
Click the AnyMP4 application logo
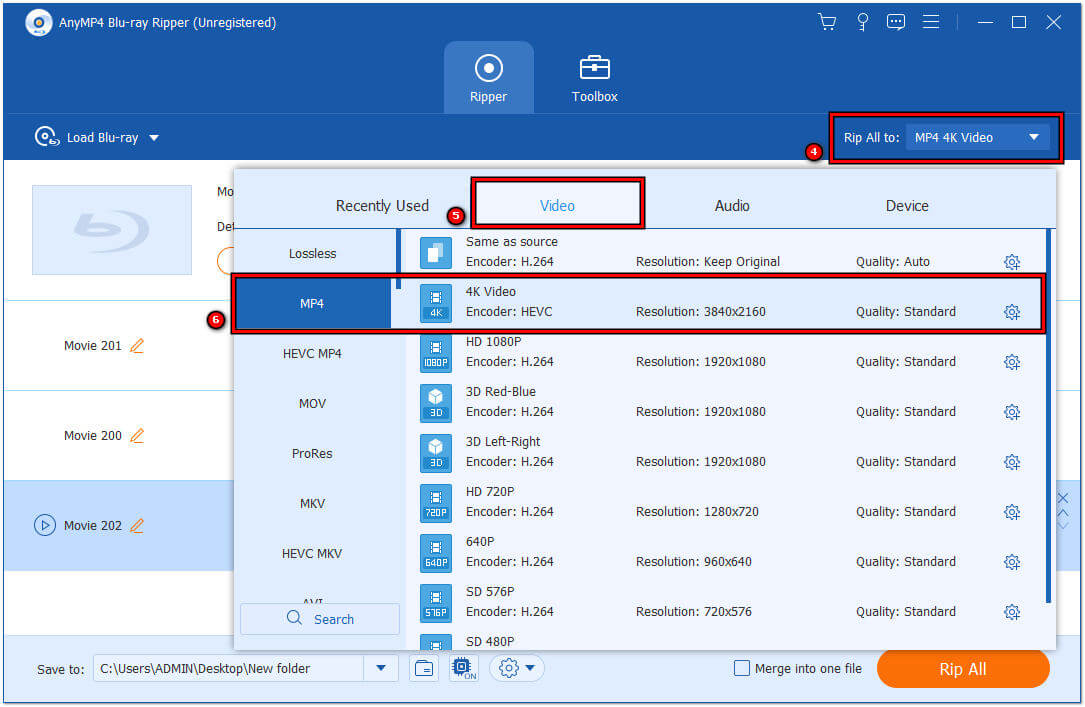[x=39, y=23]
